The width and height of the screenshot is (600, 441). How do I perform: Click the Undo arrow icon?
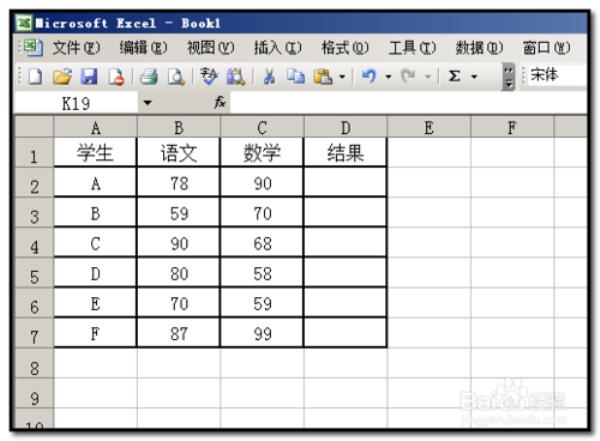[x=369, y=76]
